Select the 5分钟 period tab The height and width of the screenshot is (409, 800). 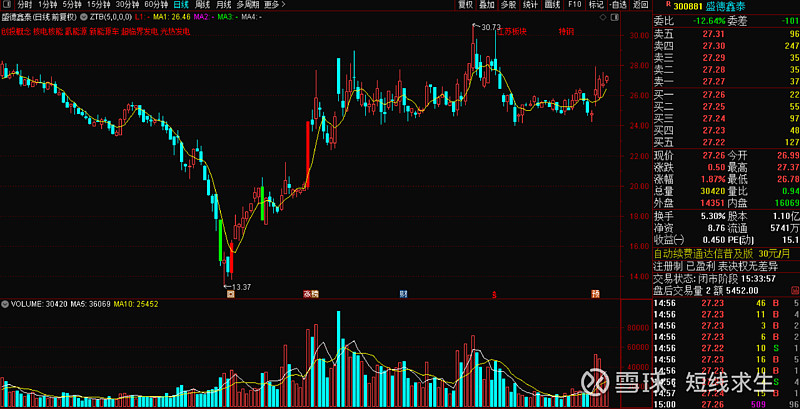[x=72, y=5]
